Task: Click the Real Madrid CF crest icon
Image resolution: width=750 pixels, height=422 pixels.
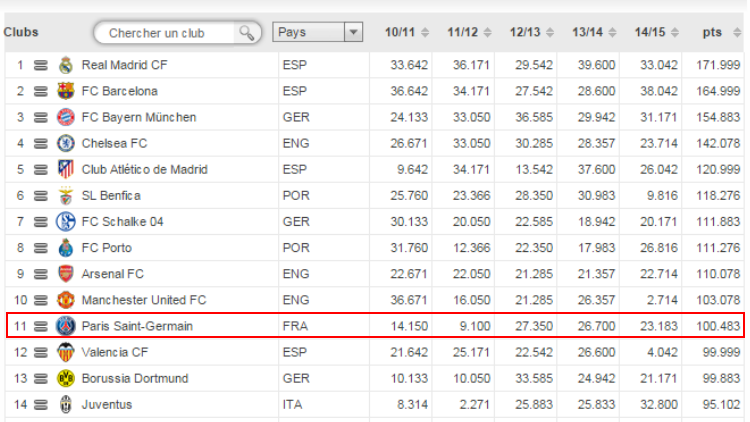Action: (x=66, y=65)
